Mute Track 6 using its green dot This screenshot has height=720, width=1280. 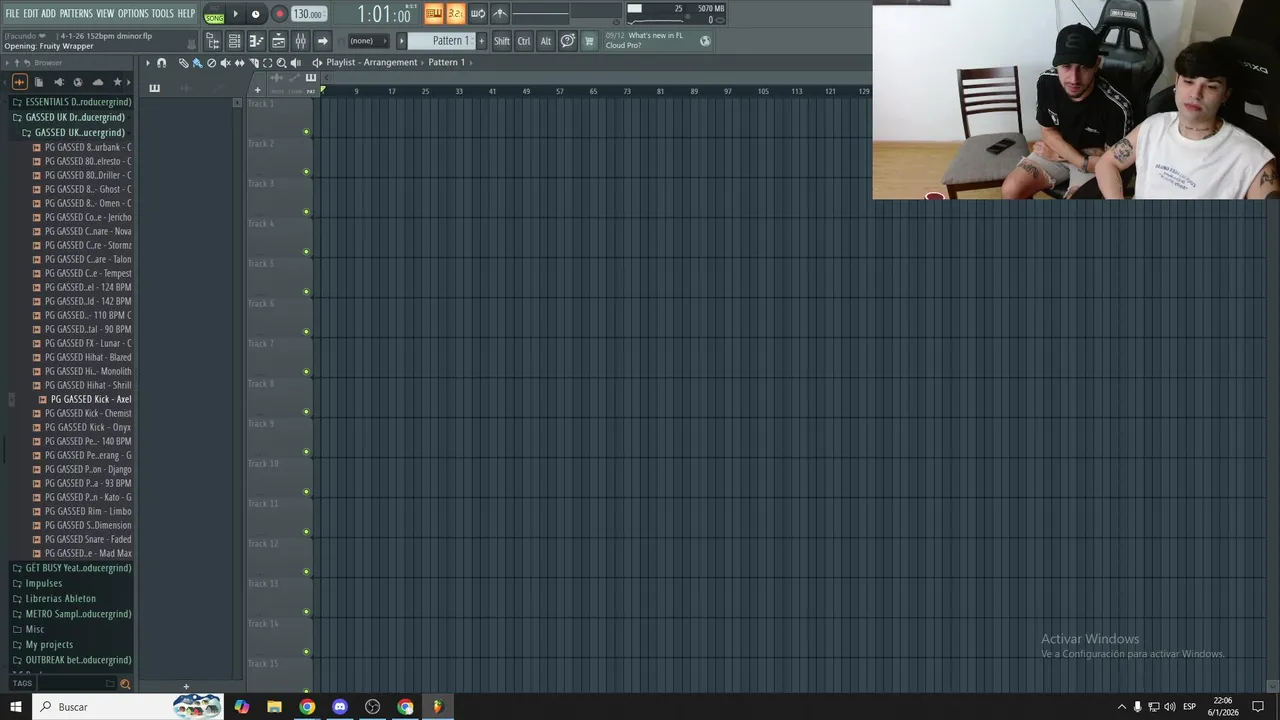(306, 332)
